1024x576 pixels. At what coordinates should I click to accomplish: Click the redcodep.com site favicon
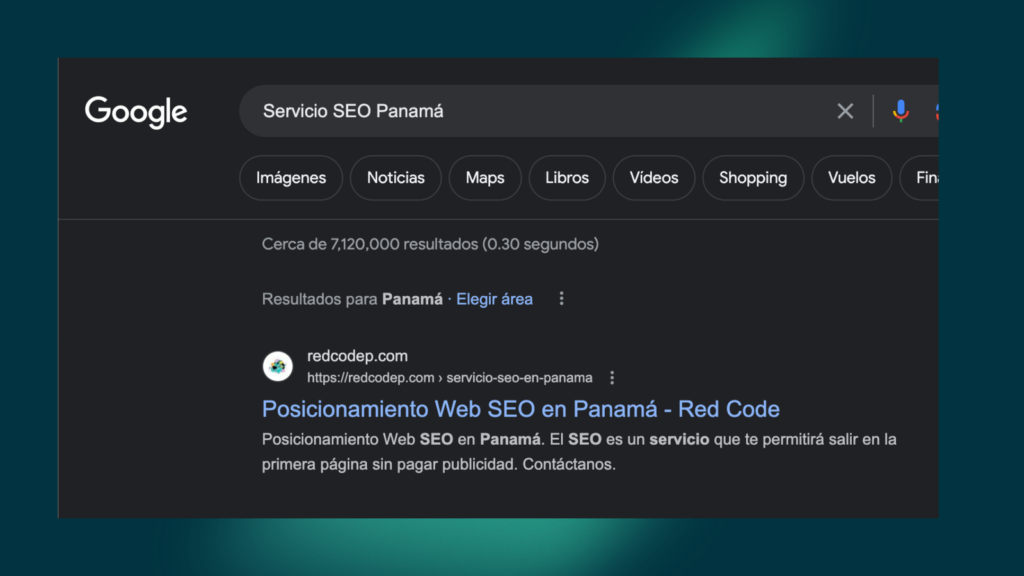(277, 366)
